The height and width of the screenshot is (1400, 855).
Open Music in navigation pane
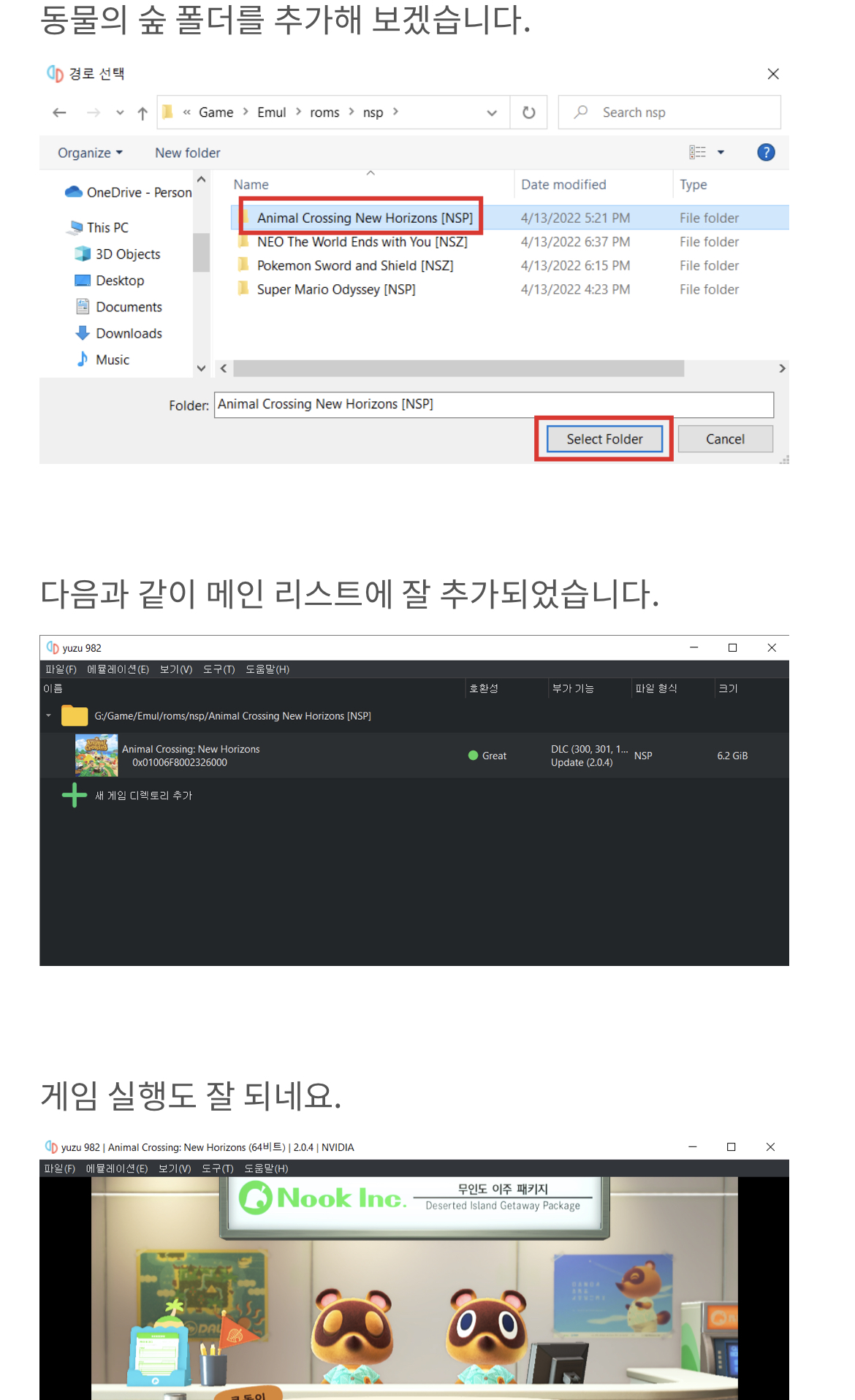103,359
